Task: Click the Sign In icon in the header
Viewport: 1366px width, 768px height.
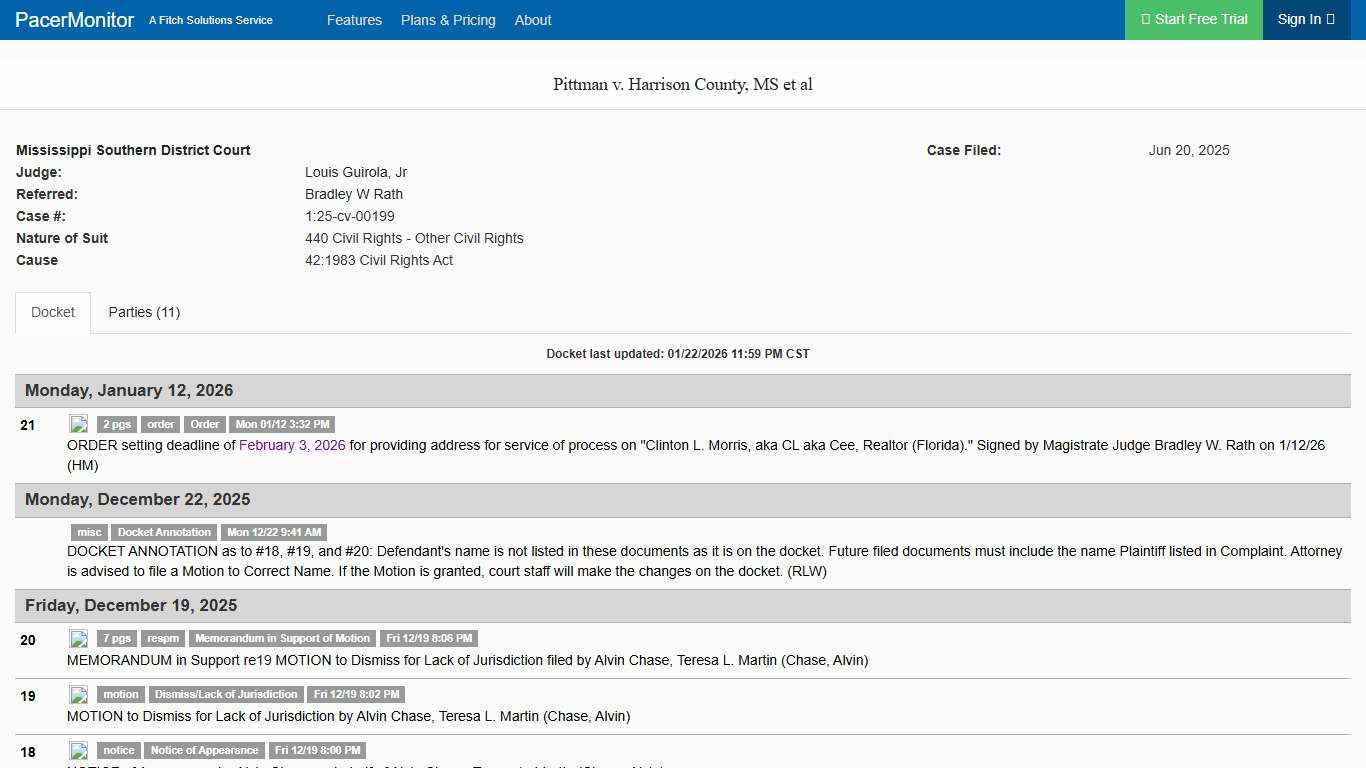Action: 1330,19
